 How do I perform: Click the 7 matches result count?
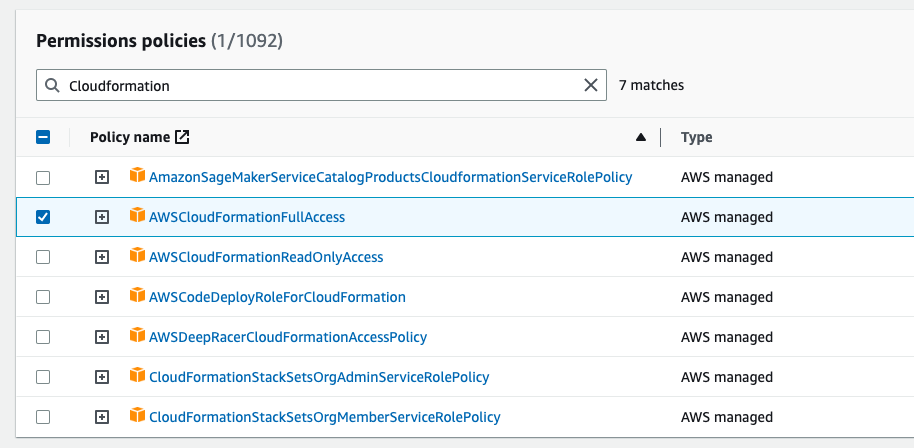652,85
